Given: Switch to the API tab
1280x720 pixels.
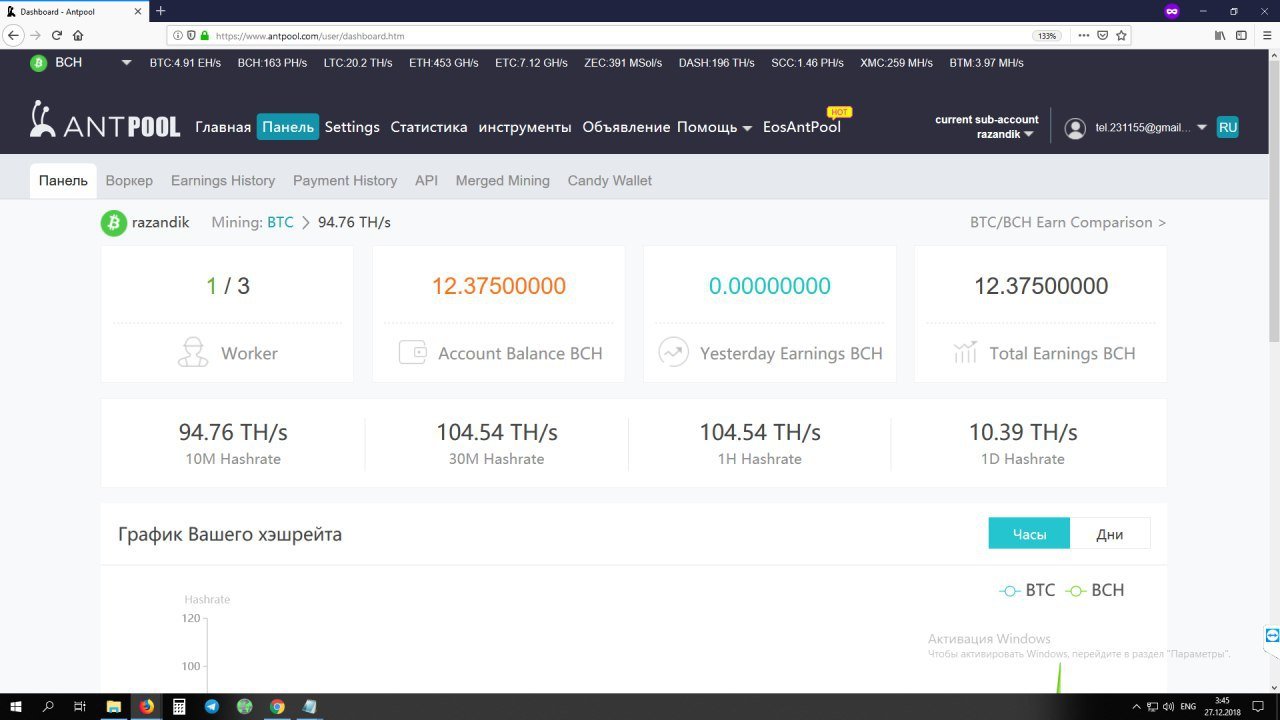Looking at the screenshot, I should (426, 181).
